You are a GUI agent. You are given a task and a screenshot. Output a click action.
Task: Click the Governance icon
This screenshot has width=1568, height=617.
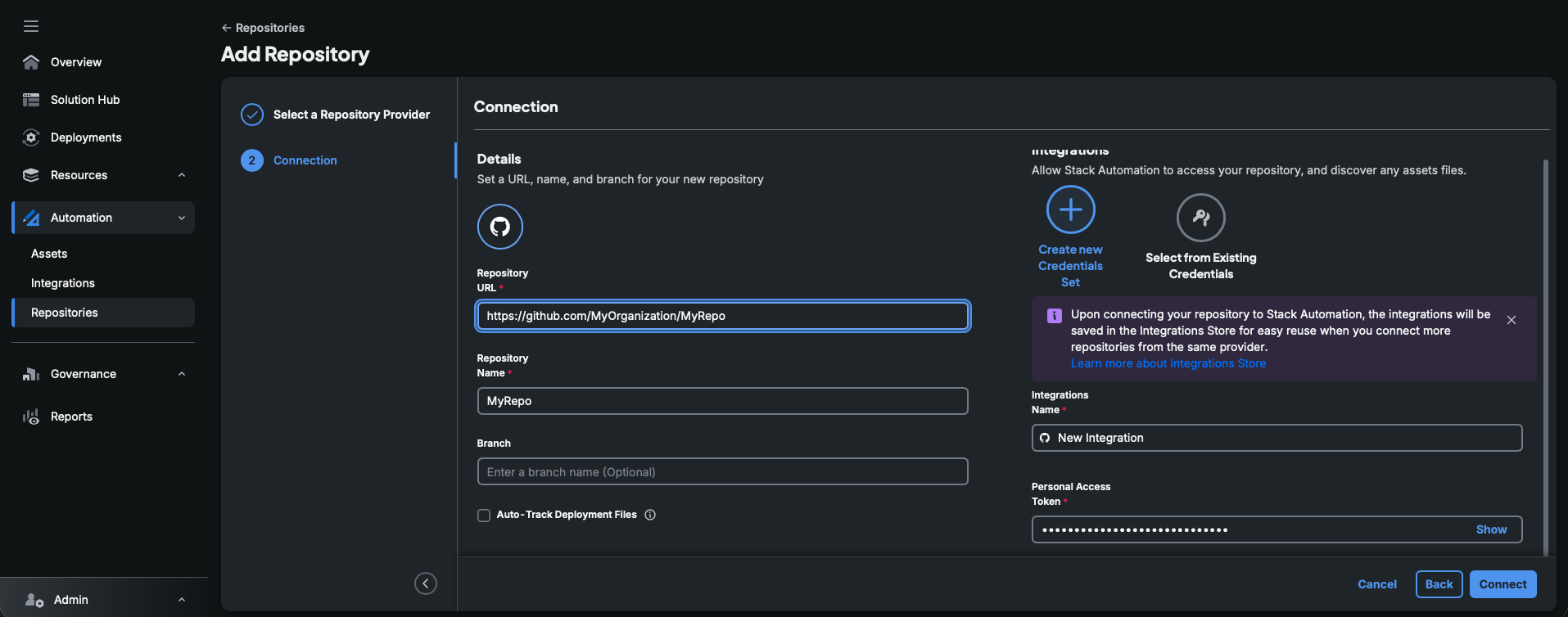pyautogui.click(x=31, y=374)
